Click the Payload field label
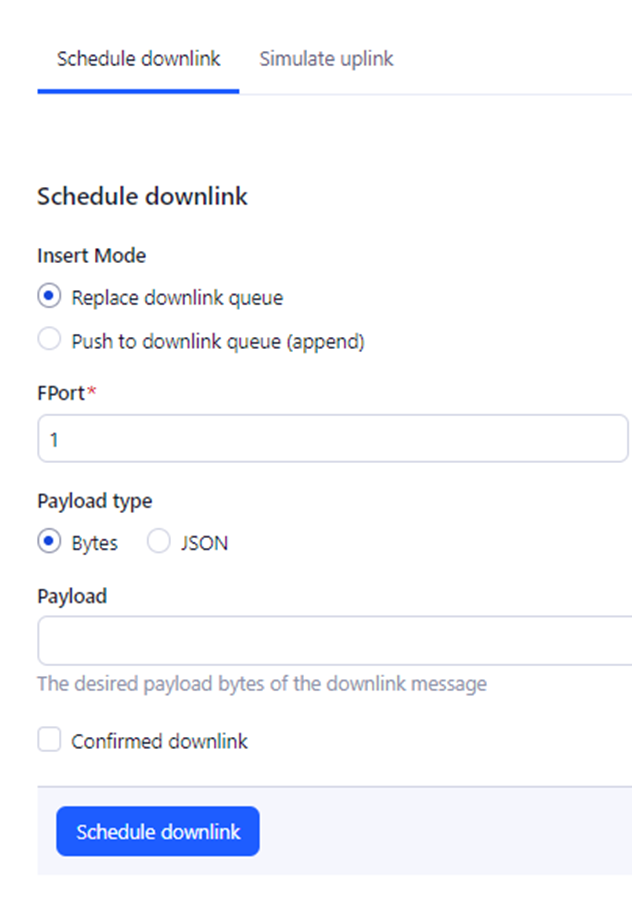The height and width of the screenshot is (900, 632). coord(72,596)
